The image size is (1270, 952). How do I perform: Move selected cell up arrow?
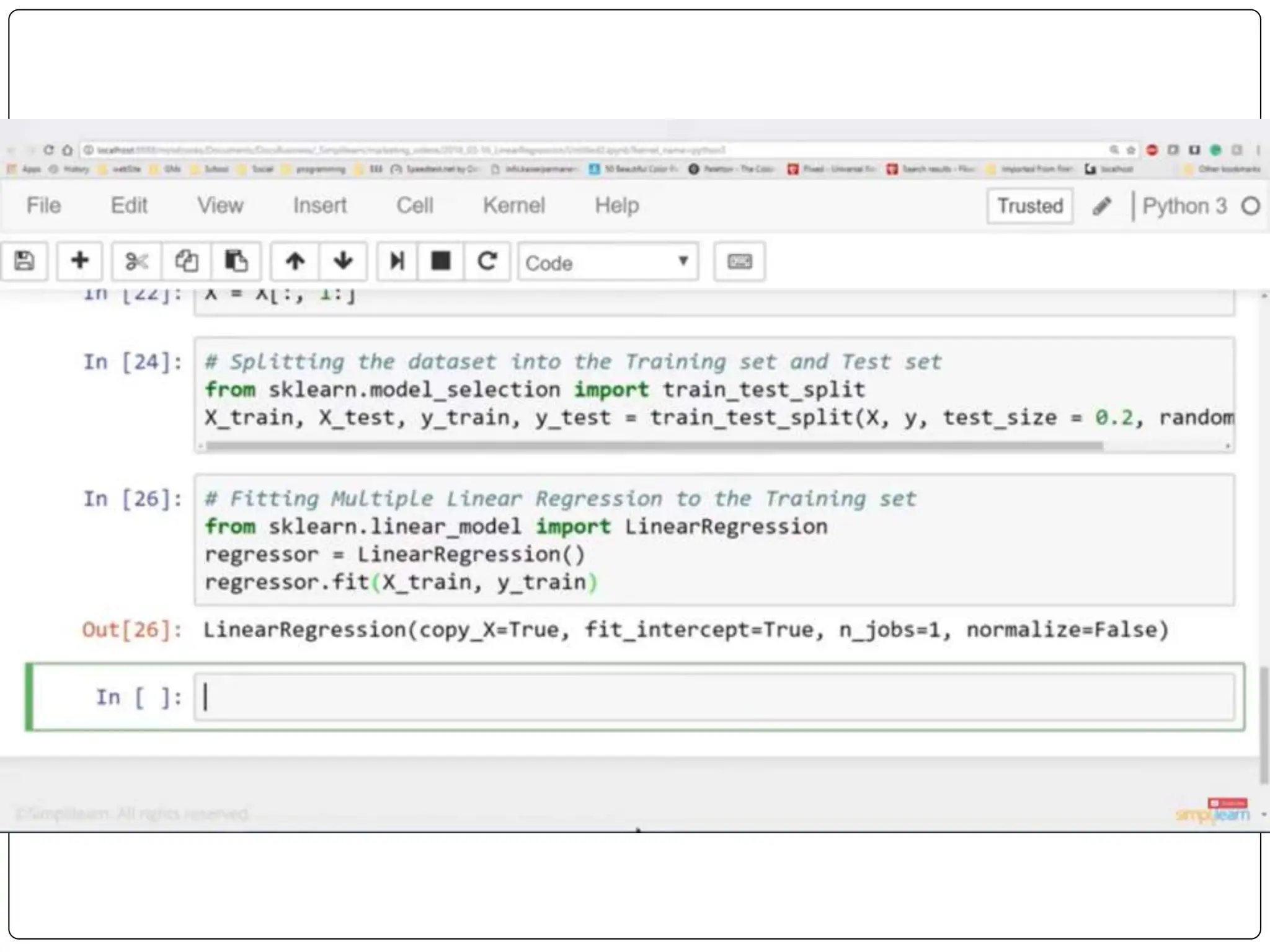pyautogui.click(x=295, y=261)
